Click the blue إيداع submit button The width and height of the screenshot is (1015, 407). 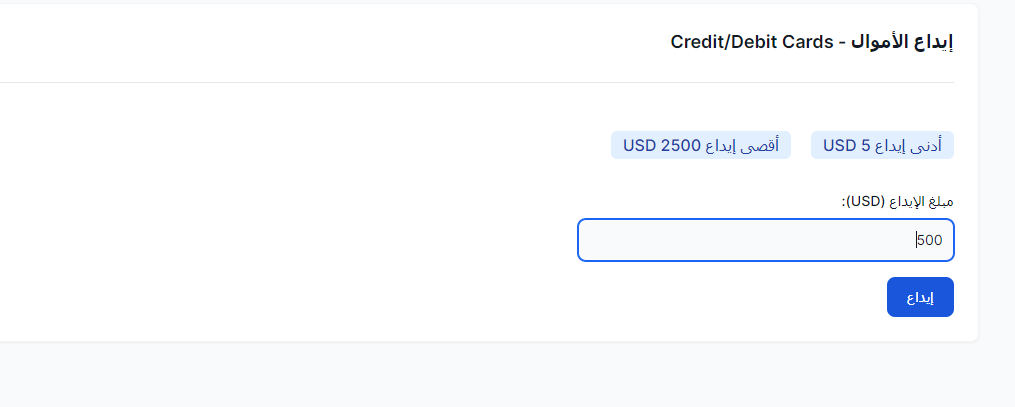[x=920, y=298]
